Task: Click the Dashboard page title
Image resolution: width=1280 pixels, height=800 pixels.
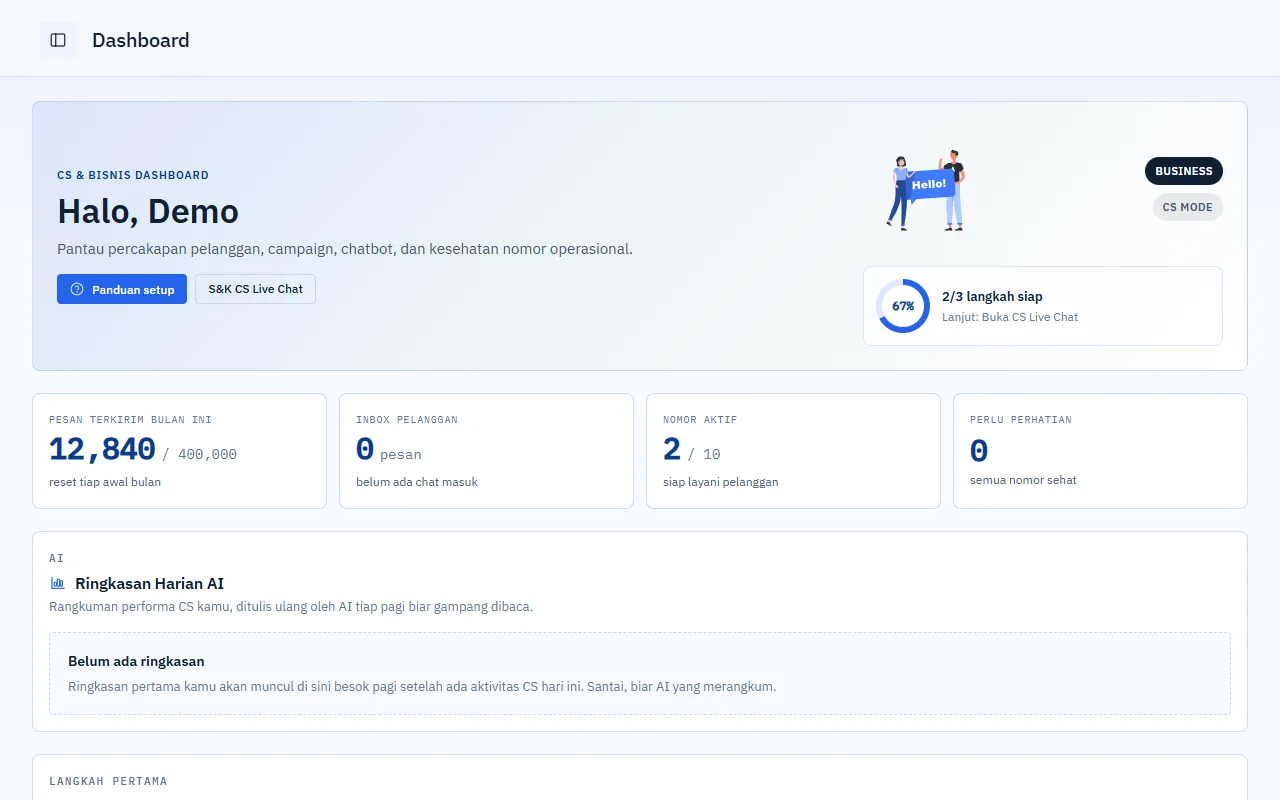Action: pyautogui.click(x=141, y=40)
